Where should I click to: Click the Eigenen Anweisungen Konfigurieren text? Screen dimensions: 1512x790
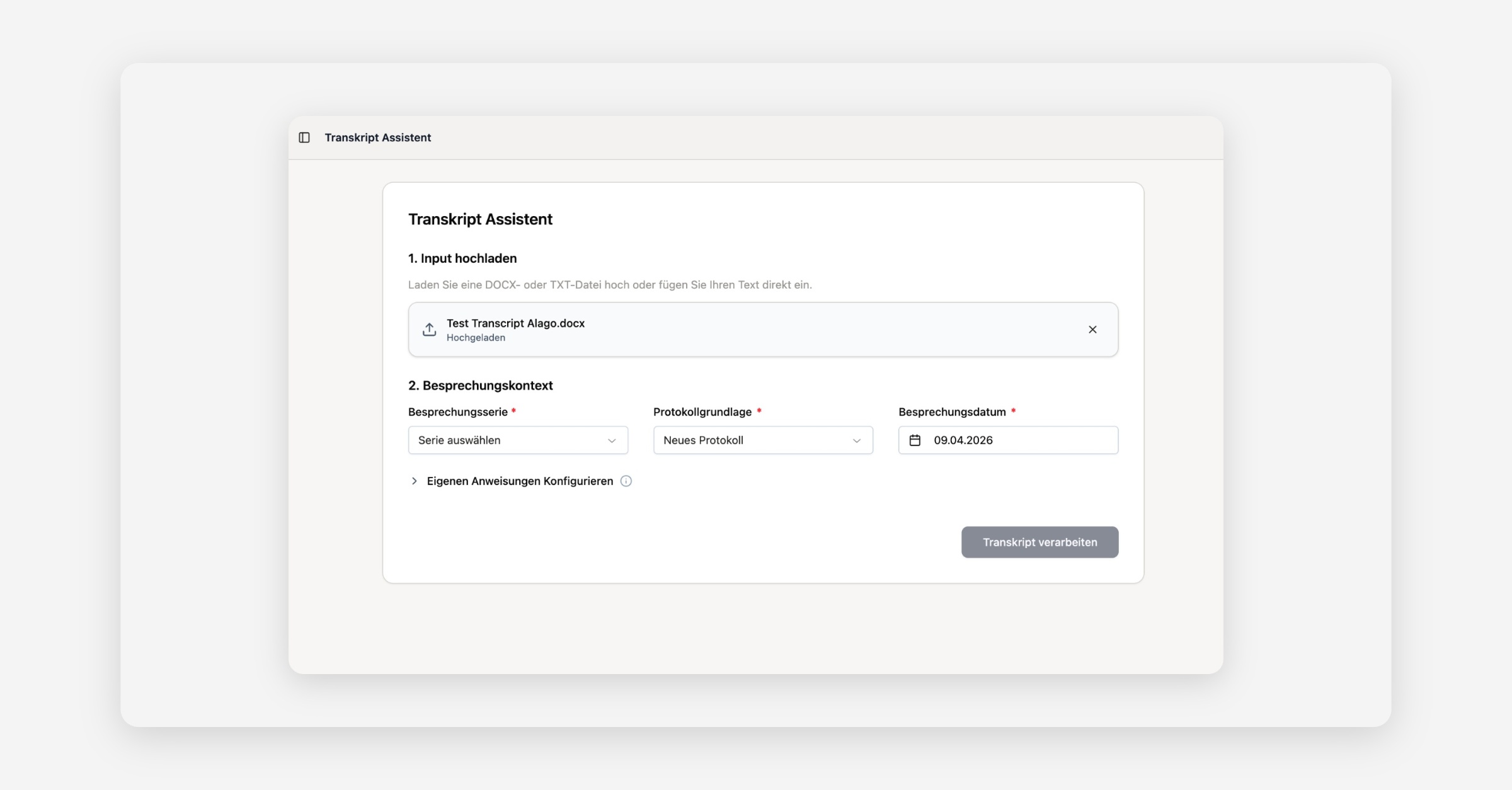520,481
